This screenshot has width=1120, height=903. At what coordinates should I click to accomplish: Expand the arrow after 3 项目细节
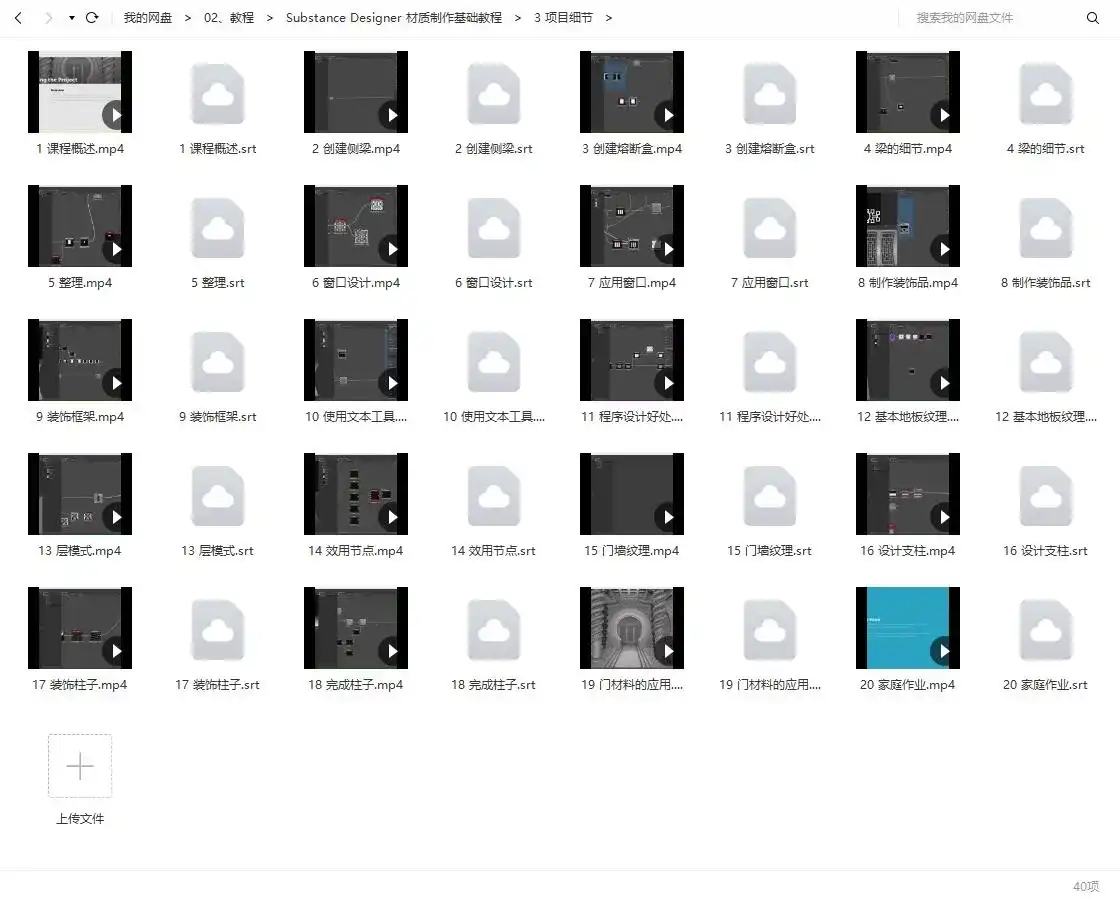[609, 18]
